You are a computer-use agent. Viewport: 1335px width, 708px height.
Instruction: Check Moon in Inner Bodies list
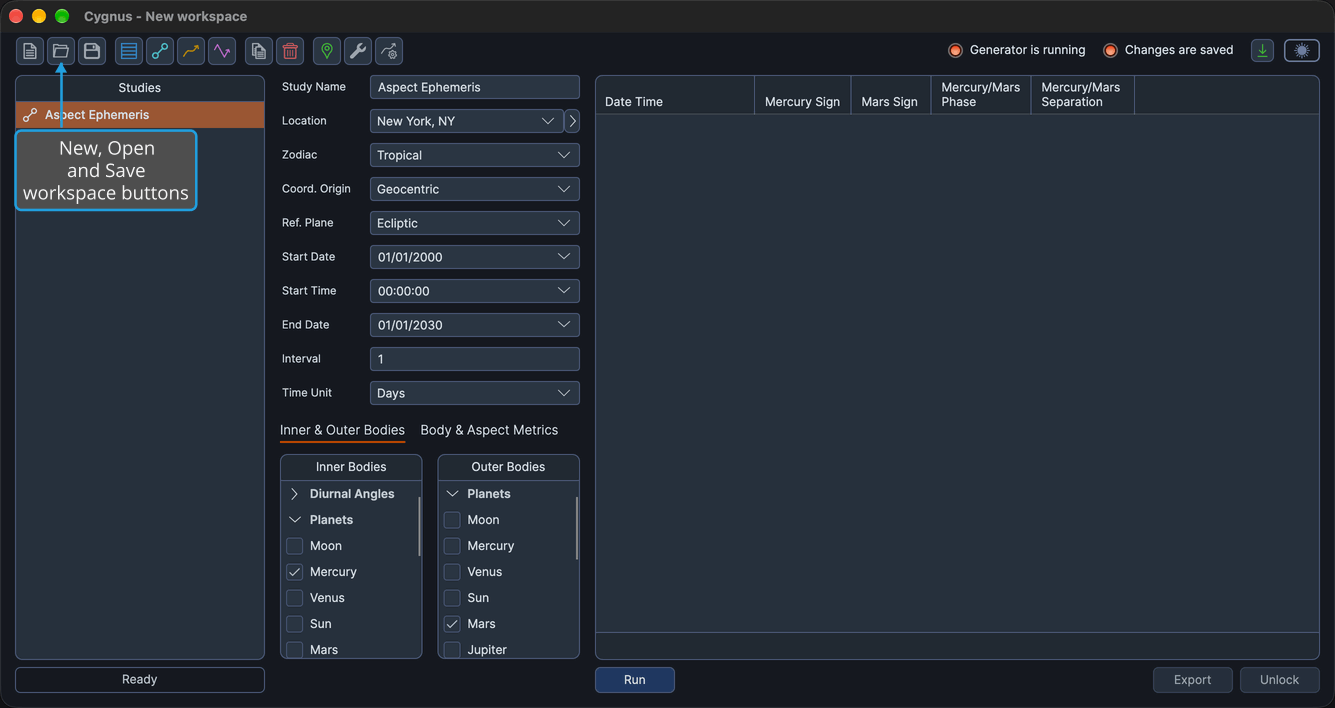(x=295, y=546)
